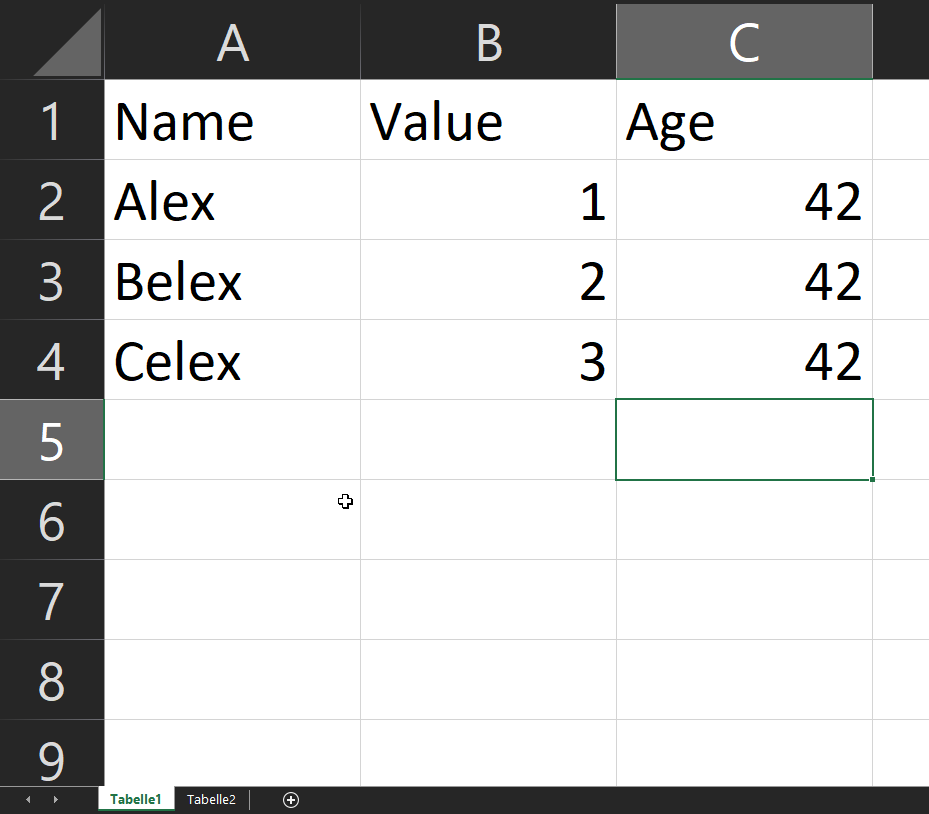This screenshot has height=814, width=929.
Task: Select the row 5 header
Action: pos(51,440)
